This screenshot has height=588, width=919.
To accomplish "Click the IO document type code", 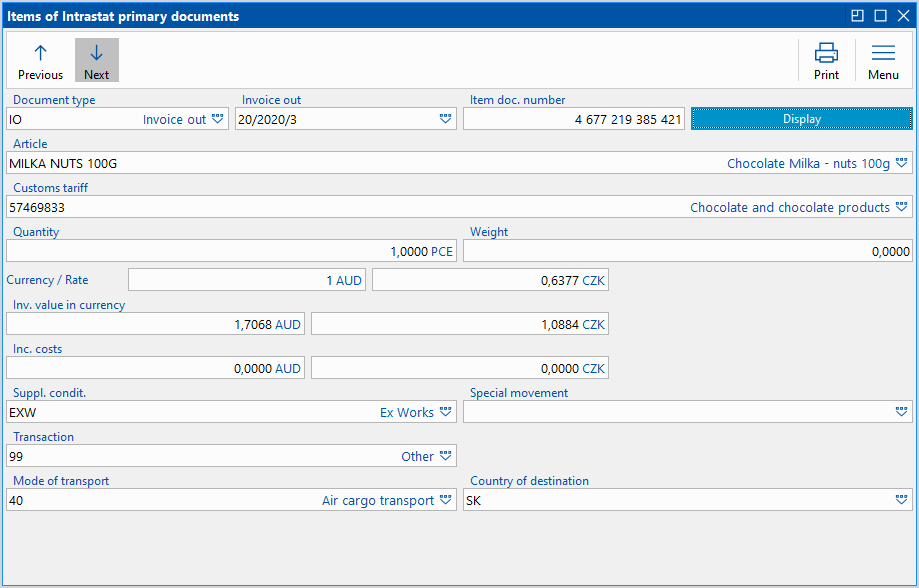I will [x=16, y=120].
